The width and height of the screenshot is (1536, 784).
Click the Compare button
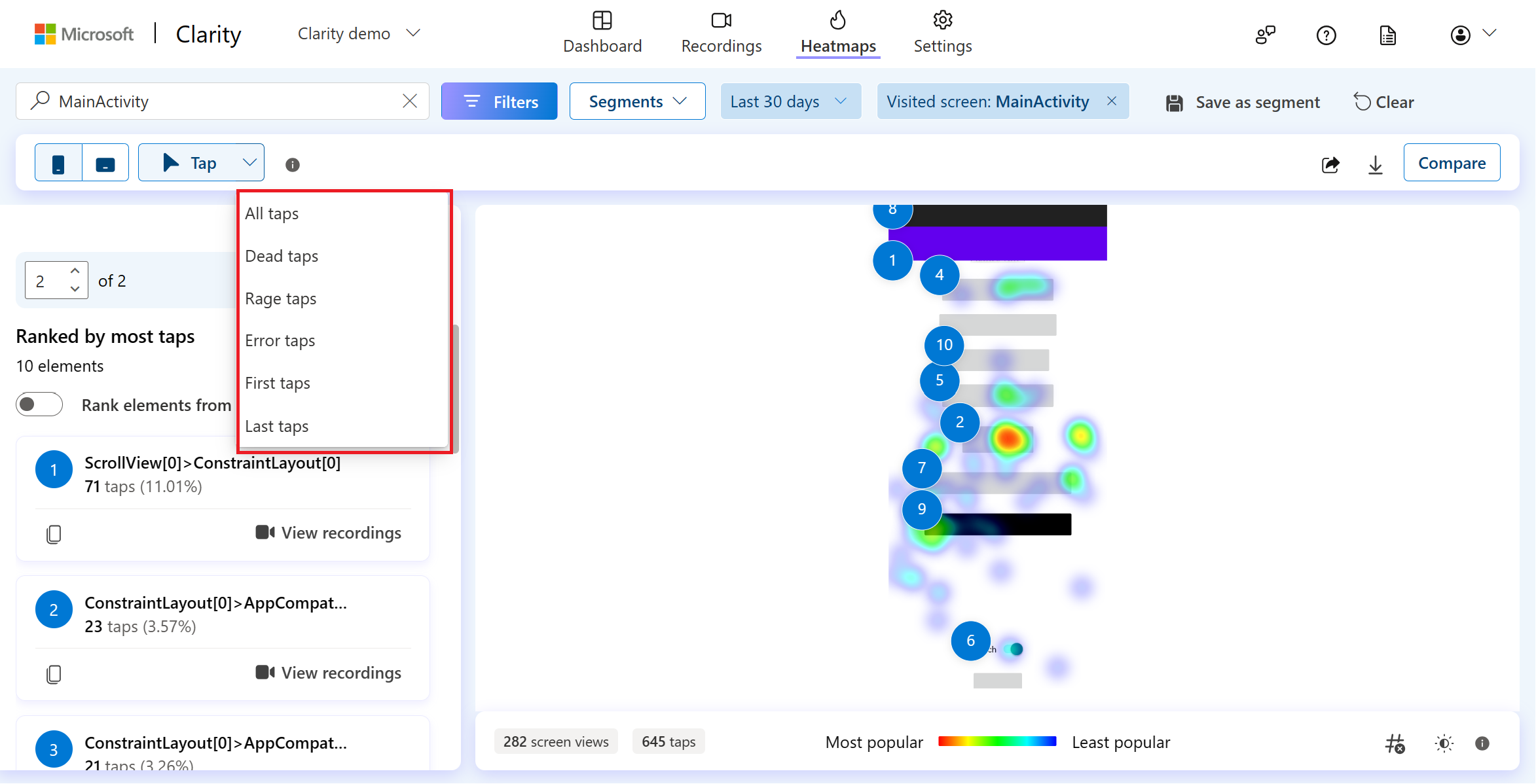point(1451,163)
